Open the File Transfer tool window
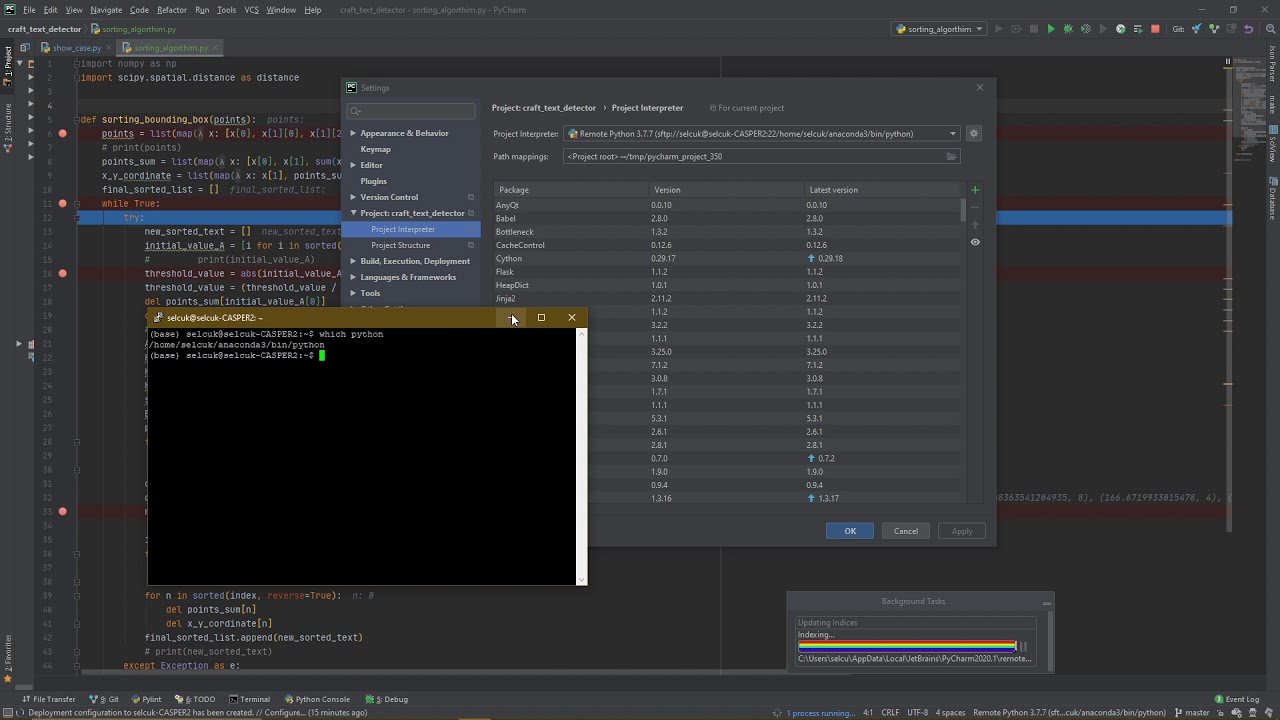This screenshot has width=1280, height=720. 49,699
